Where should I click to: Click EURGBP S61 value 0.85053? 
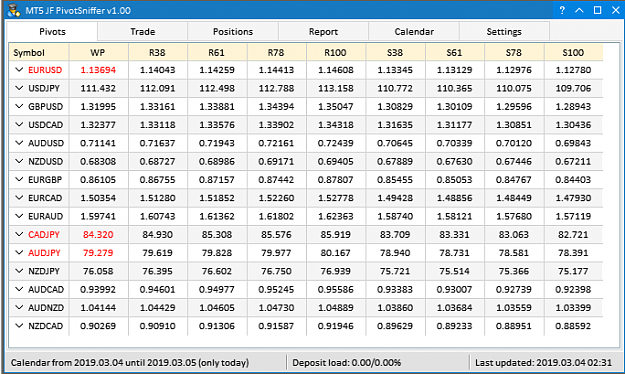tap(454, 180)
